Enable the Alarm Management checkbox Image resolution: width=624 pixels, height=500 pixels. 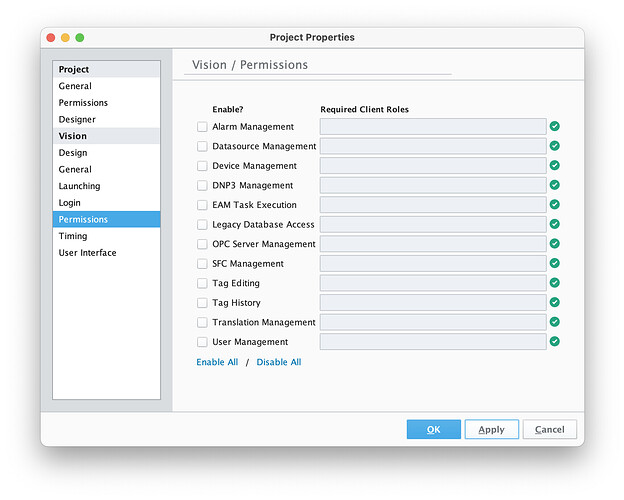(x=203, y=127)
